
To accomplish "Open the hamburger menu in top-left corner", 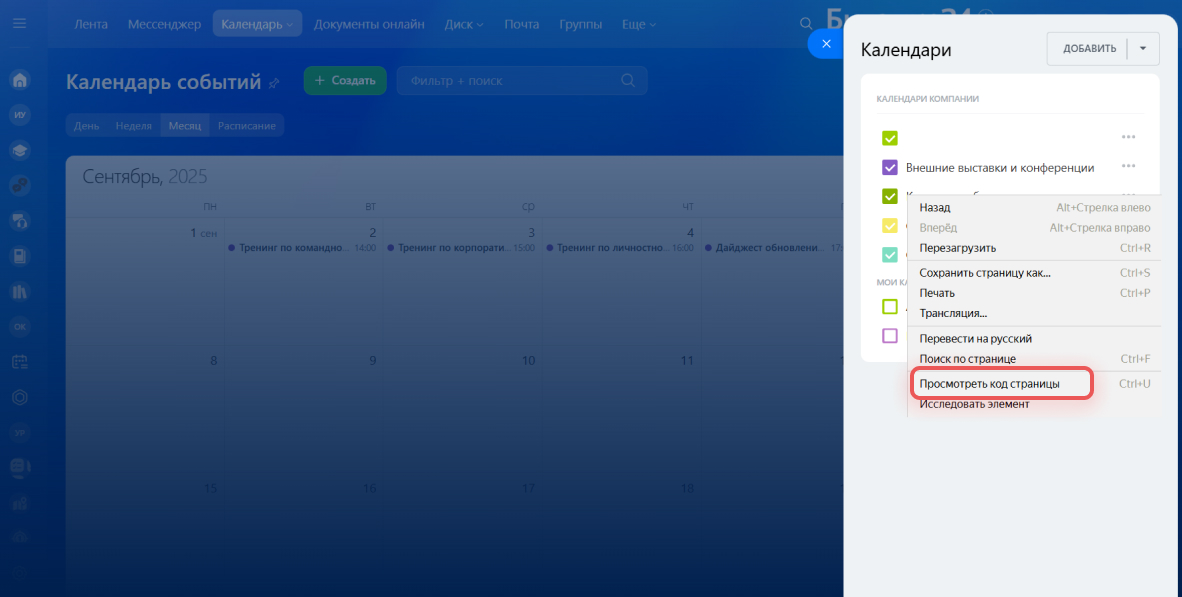I will [x=20, y=24].
